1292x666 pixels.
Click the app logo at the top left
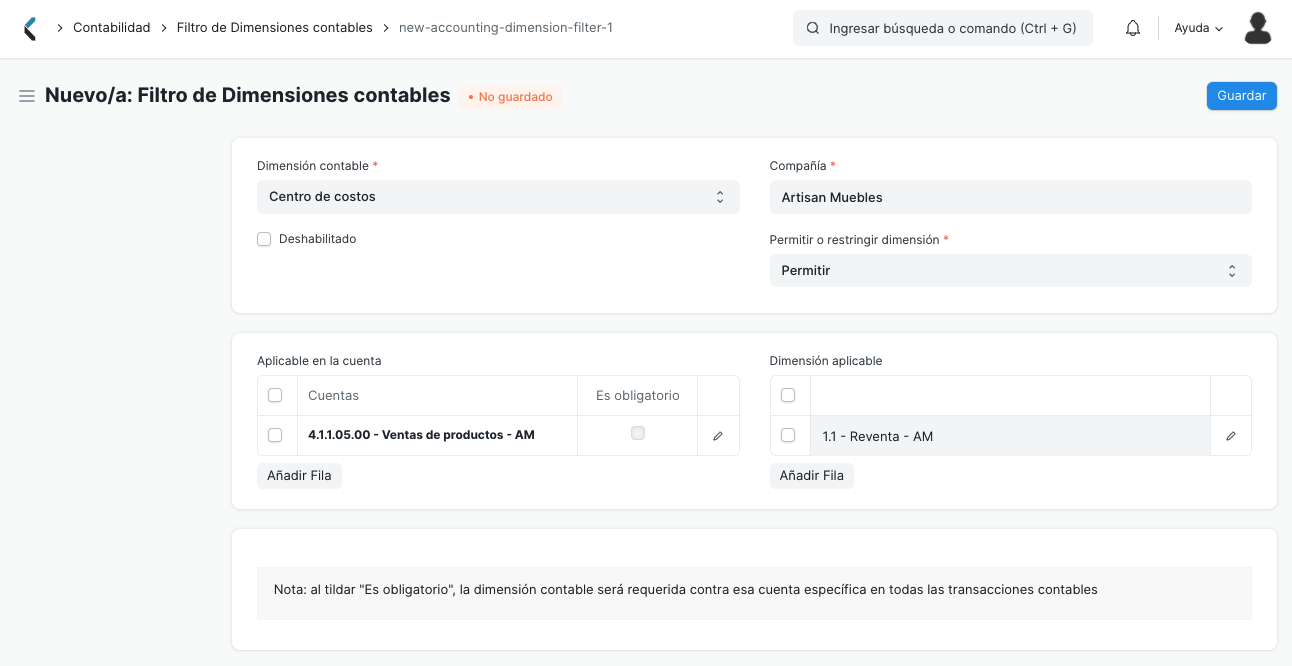point(29,28)
